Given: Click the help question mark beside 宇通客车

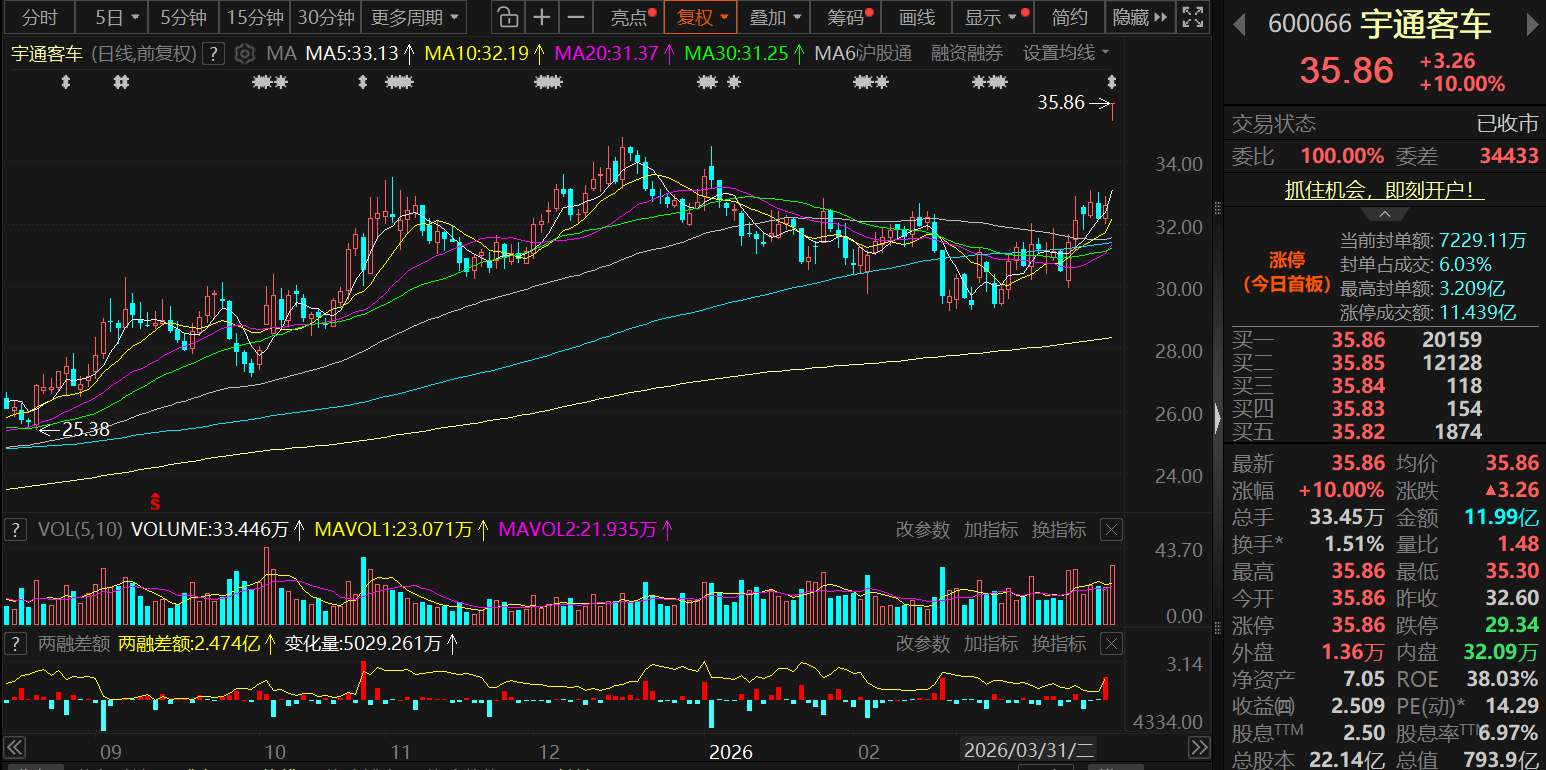Looking at the screenshot, I should pyautogui.click(x=213, y=54).
